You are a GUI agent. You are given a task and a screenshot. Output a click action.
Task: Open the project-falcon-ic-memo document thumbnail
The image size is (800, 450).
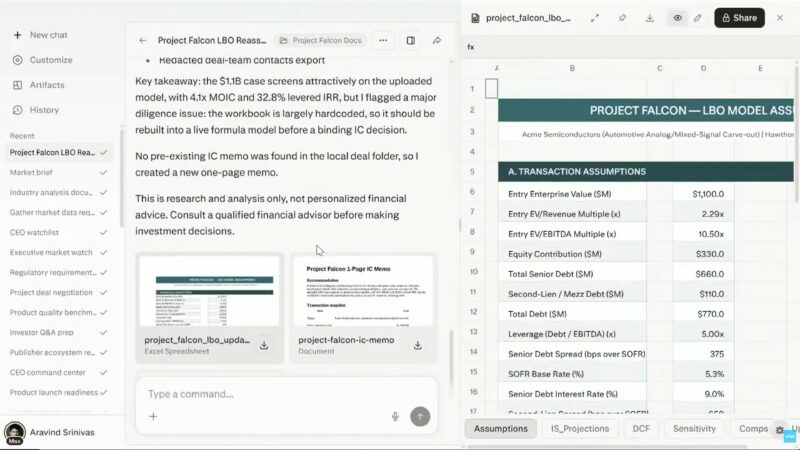pyautogui.click(x=363, y=291)
